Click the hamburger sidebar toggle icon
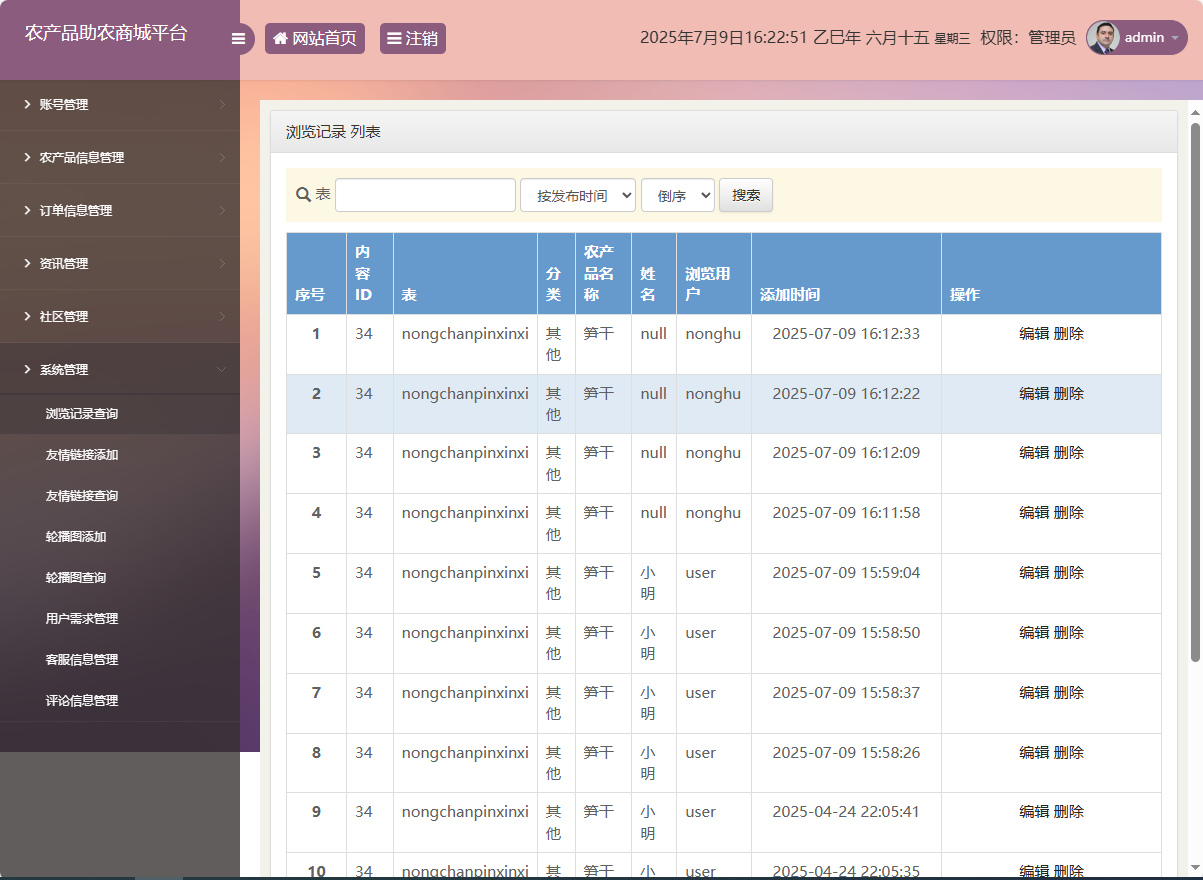The height and width of the screenshot is (880, 1203). pyautogui.click(x=238, y=39)
